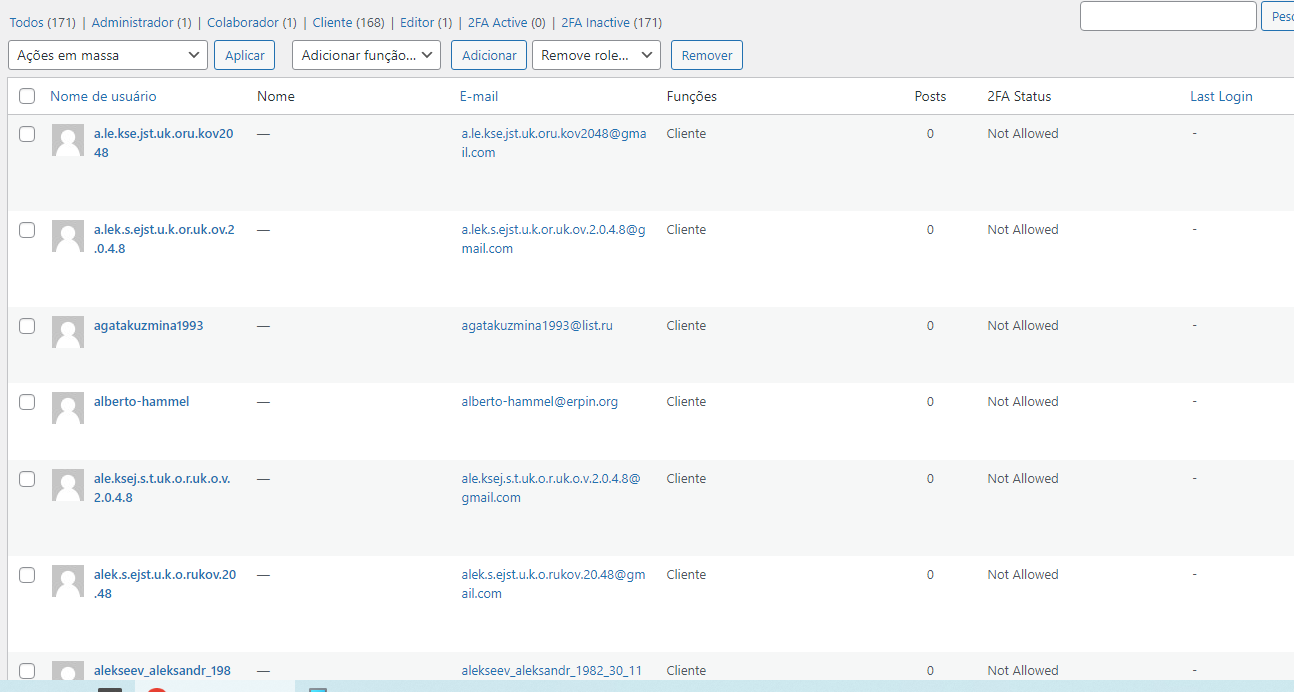This screenshot has width=1294, height=692.
Task: Check the box for a.lek.s.ejst.u.k.or.uk.ov.2.0.4.8
Action: tap(27, 230)
